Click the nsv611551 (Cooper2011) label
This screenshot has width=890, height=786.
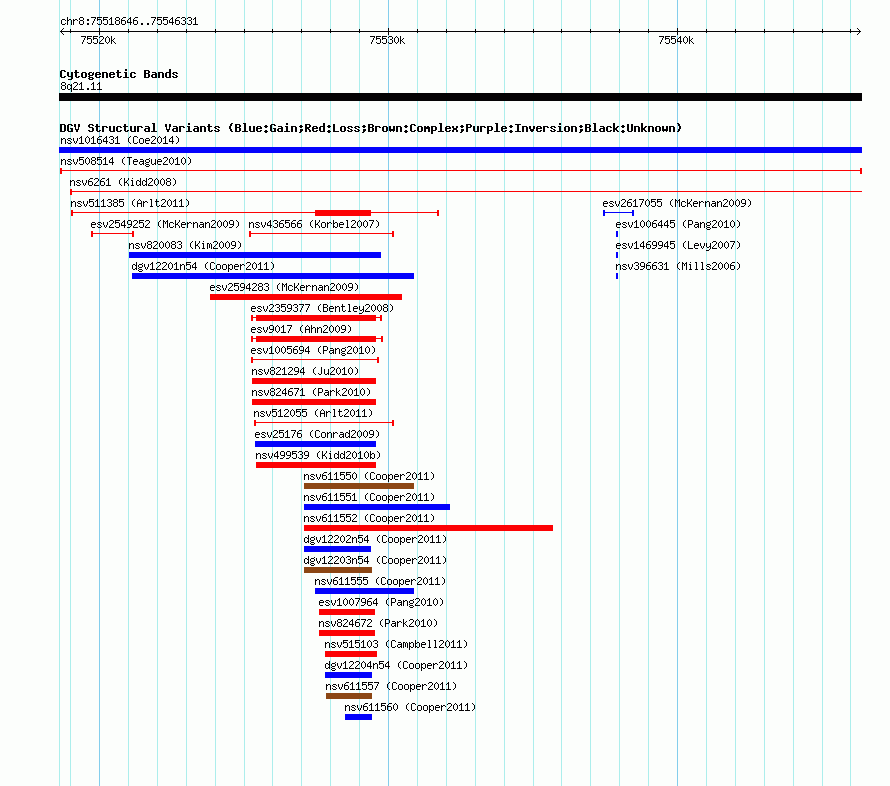(369, 497)
